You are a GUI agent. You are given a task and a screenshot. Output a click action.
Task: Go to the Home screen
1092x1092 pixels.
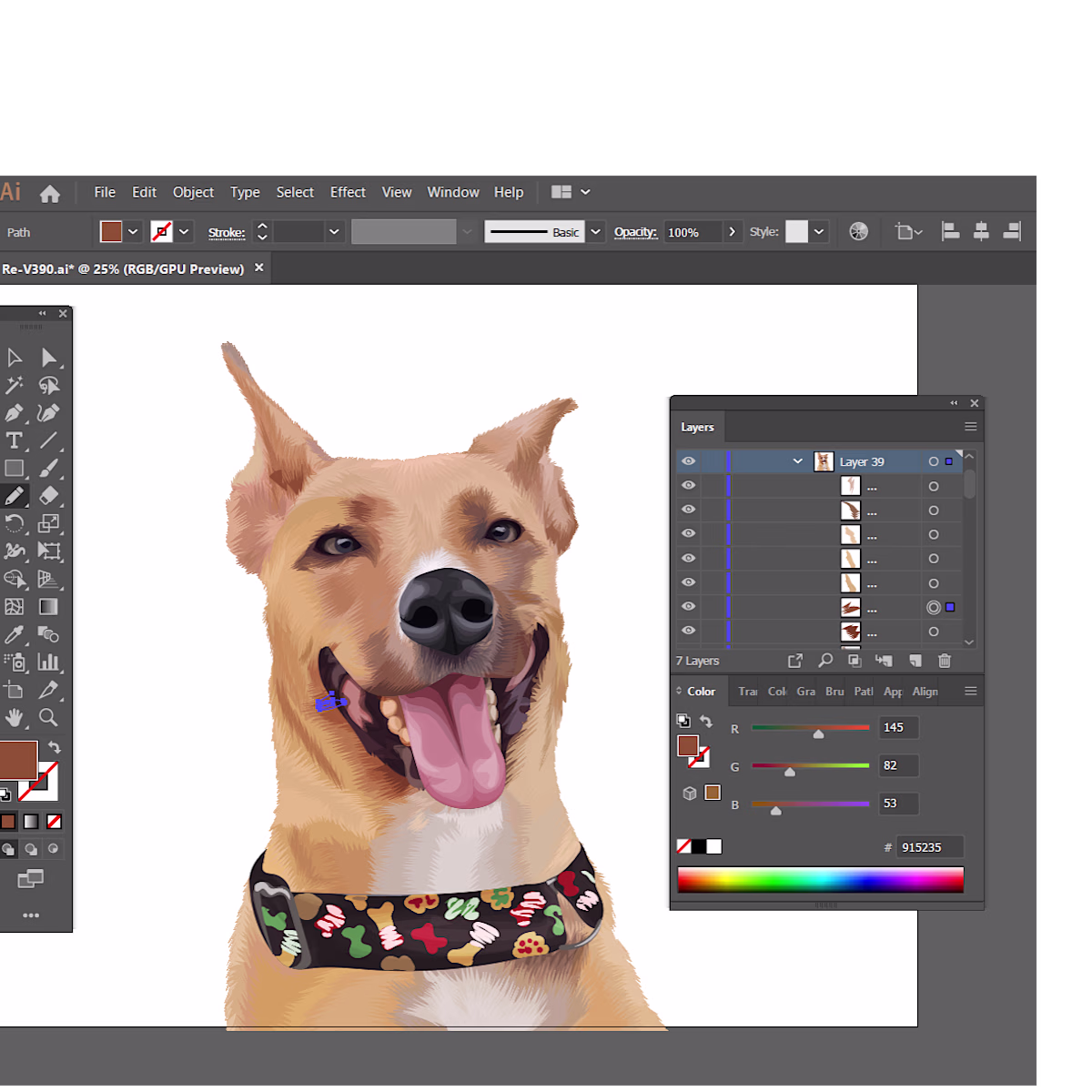click(50, 193)
